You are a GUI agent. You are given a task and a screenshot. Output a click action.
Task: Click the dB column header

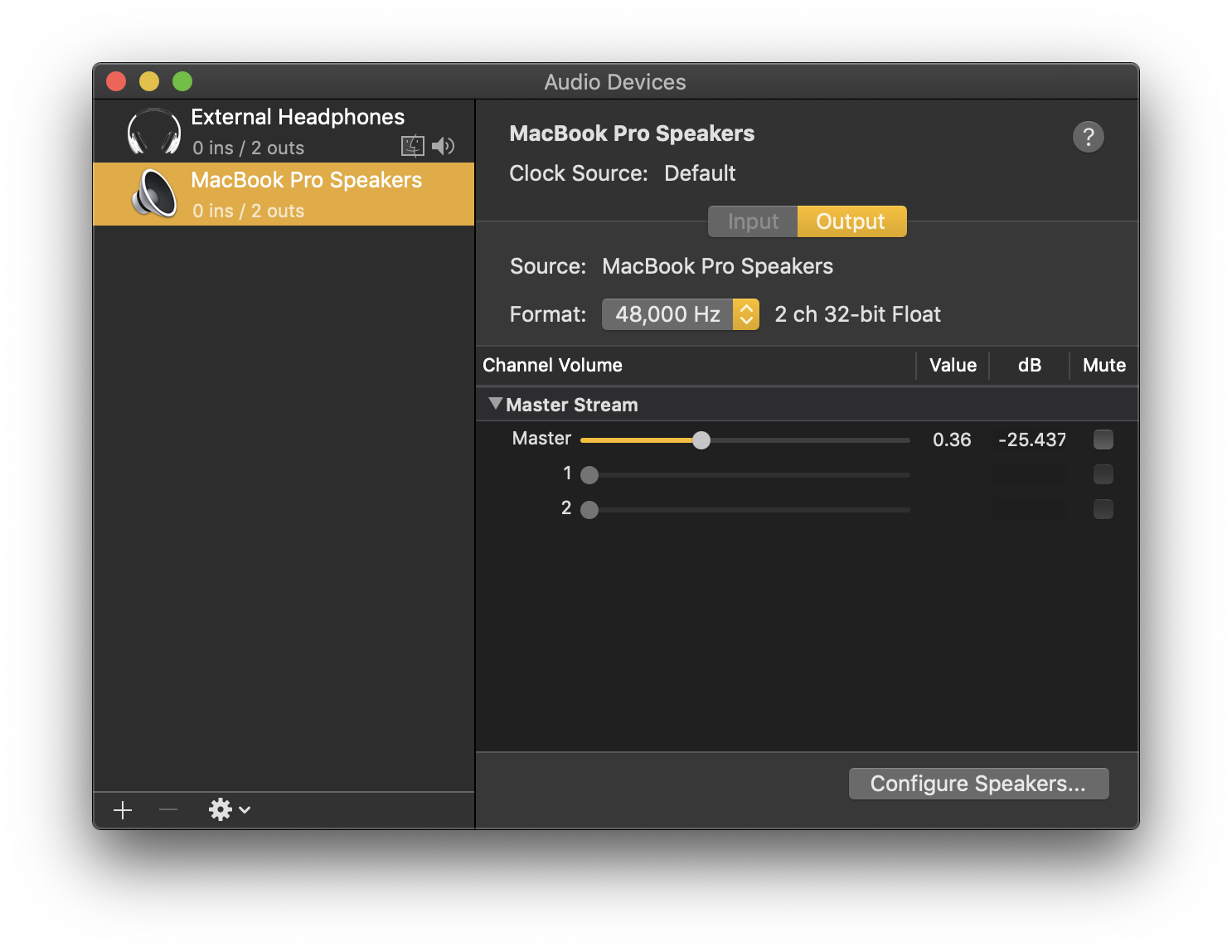(x=1030, y=366)
